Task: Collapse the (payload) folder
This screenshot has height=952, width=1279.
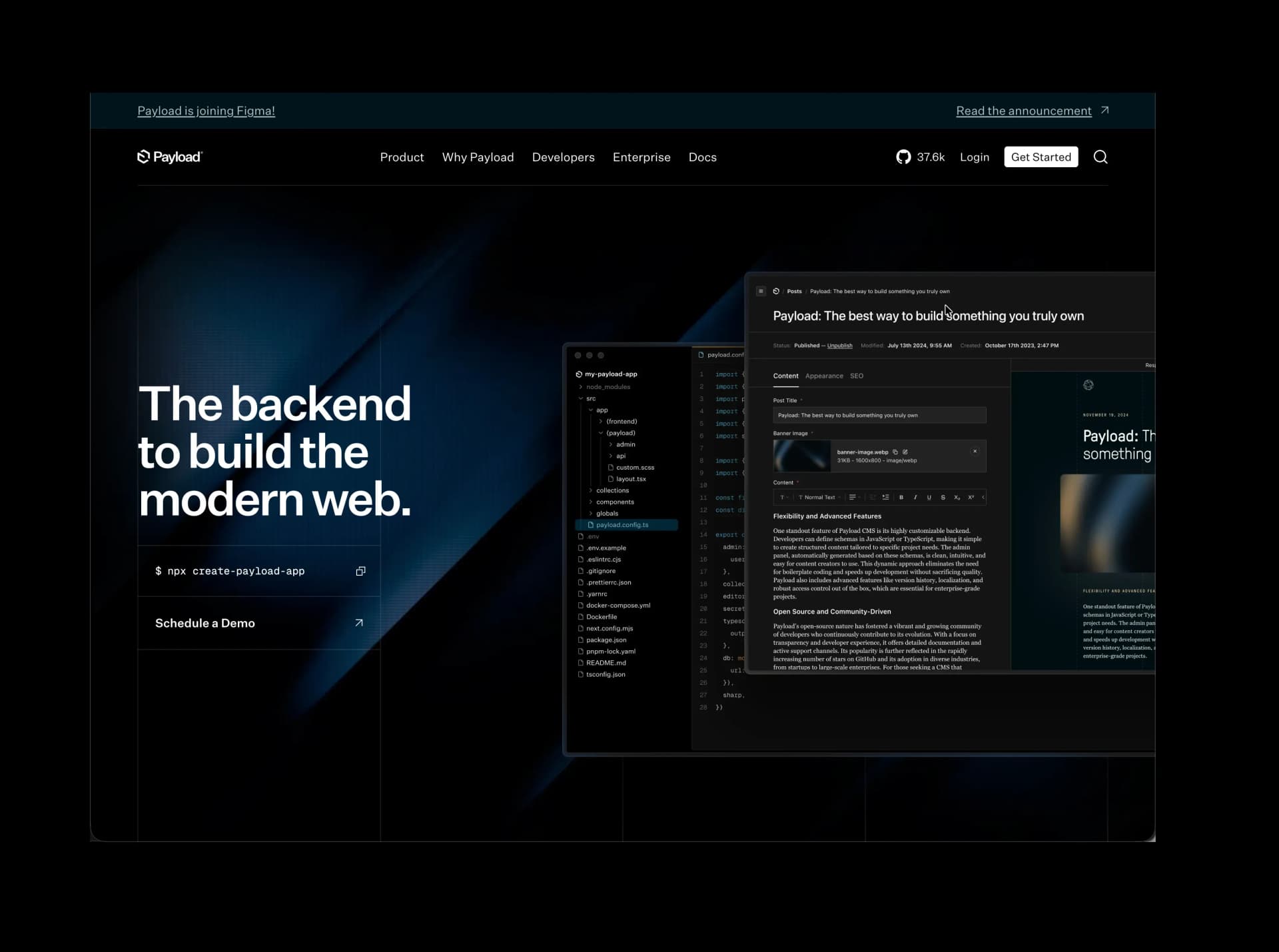Action: coord(601,433)
